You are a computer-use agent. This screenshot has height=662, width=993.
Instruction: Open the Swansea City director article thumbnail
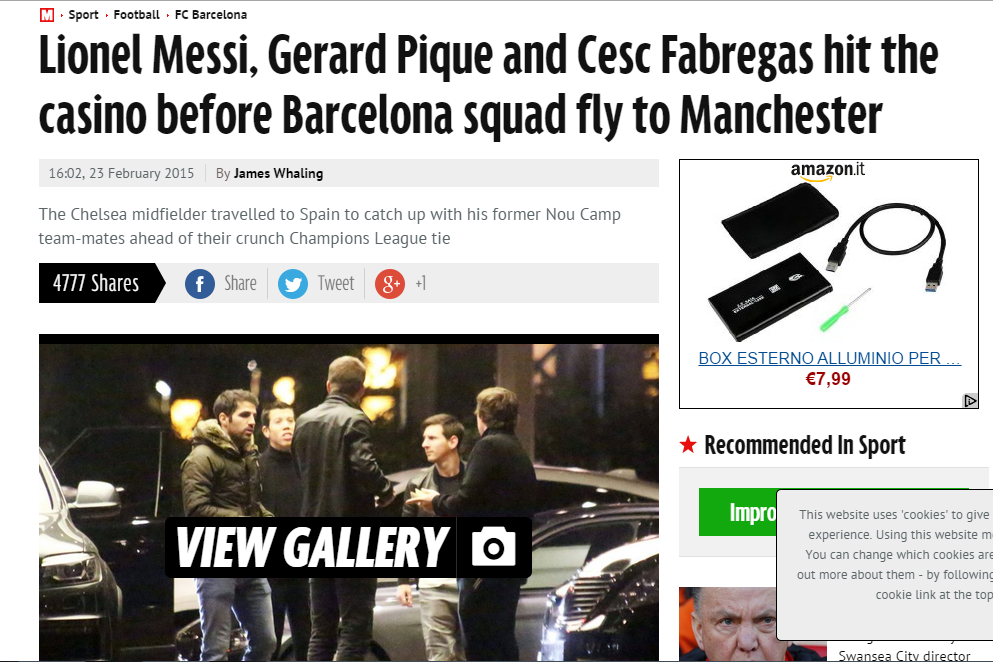[x=728, y=624]
